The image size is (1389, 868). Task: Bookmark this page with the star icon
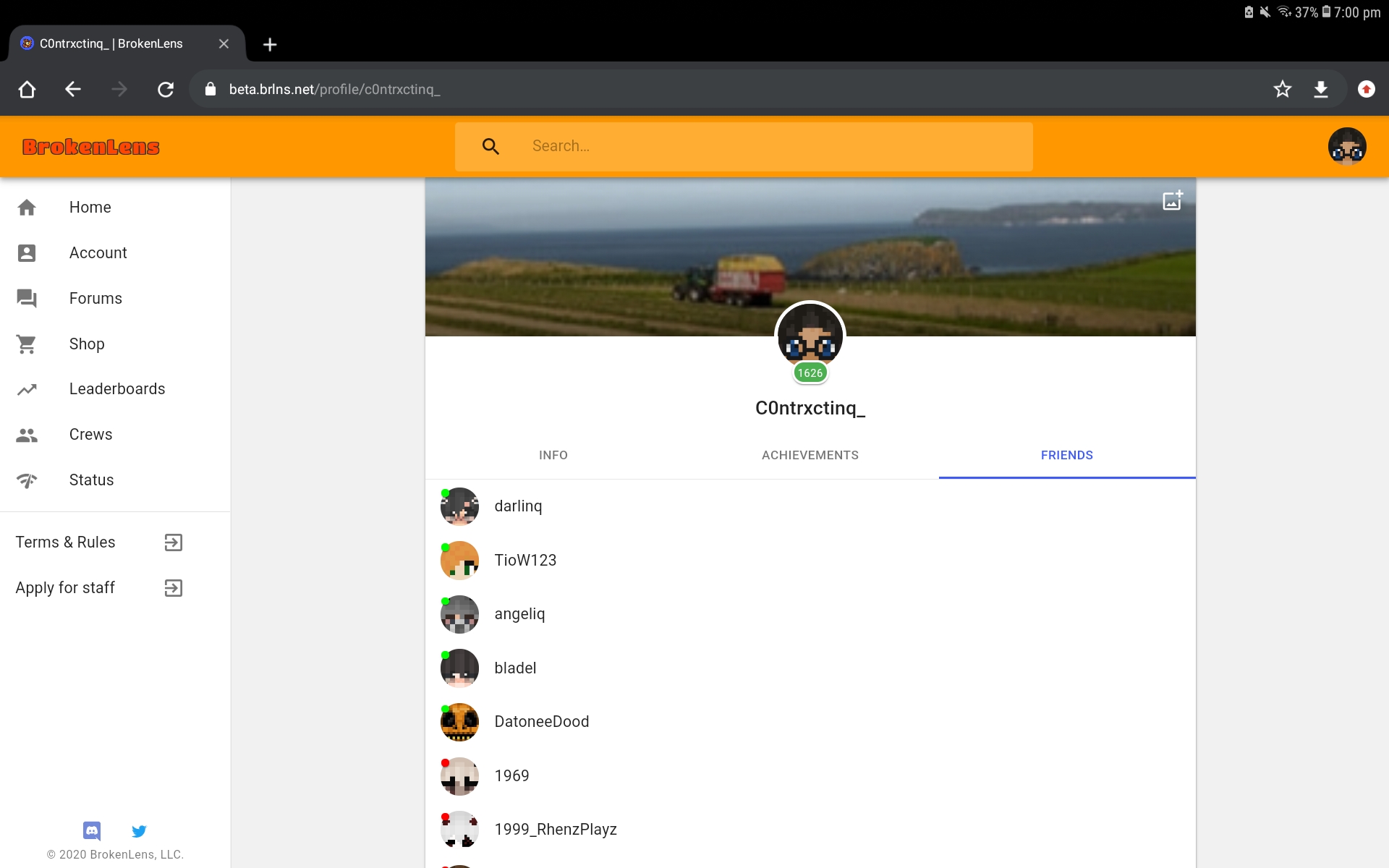coord(1283,89)
